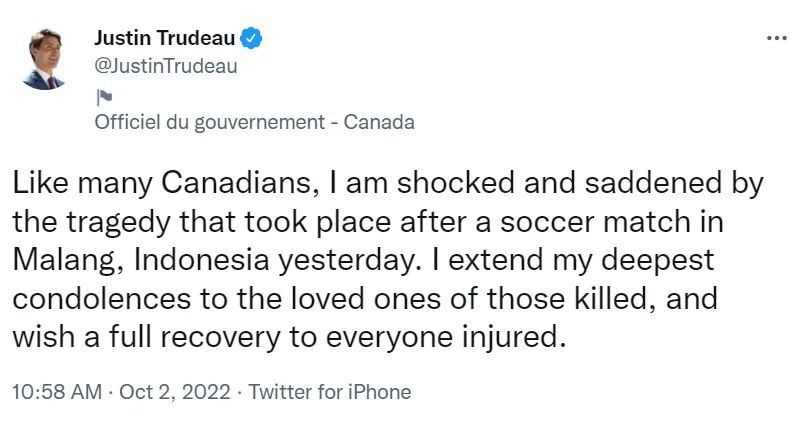Open the 10:58 AM timestamp link
Viewport: 806px width, 421px height.
coord(57,392)
